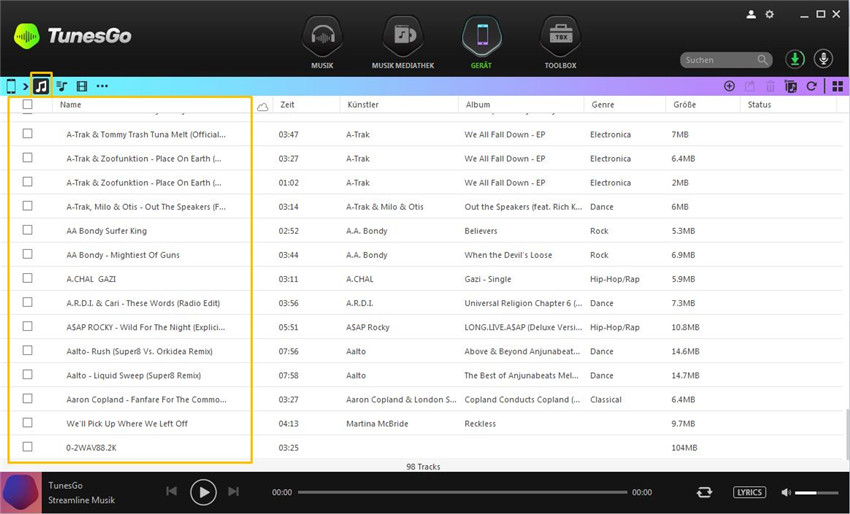850x514 pixels.
Task: Check the Aalto - Liquid Sweep track
Action: tap(28, 375)
